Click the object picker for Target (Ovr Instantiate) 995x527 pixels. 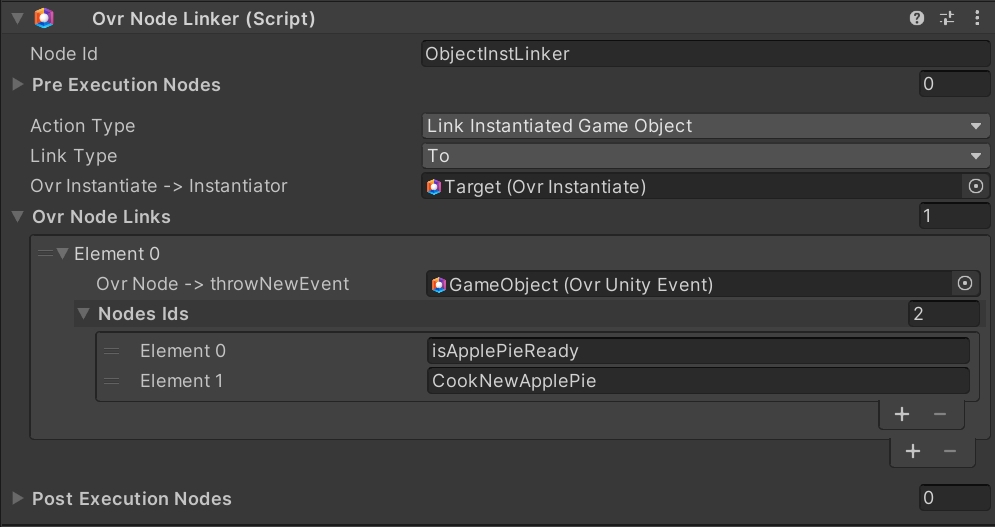pos(976,186)
